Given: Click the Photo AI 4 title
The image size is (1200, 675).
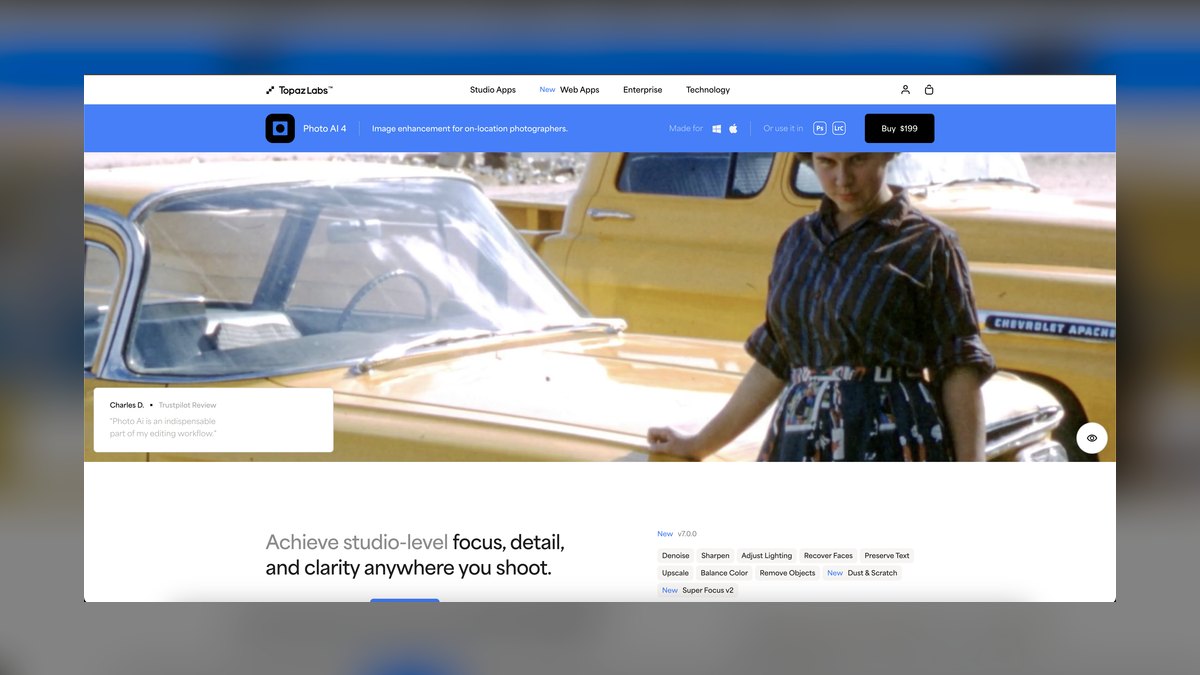Looking at the screenshot, I should pos(325,129).
